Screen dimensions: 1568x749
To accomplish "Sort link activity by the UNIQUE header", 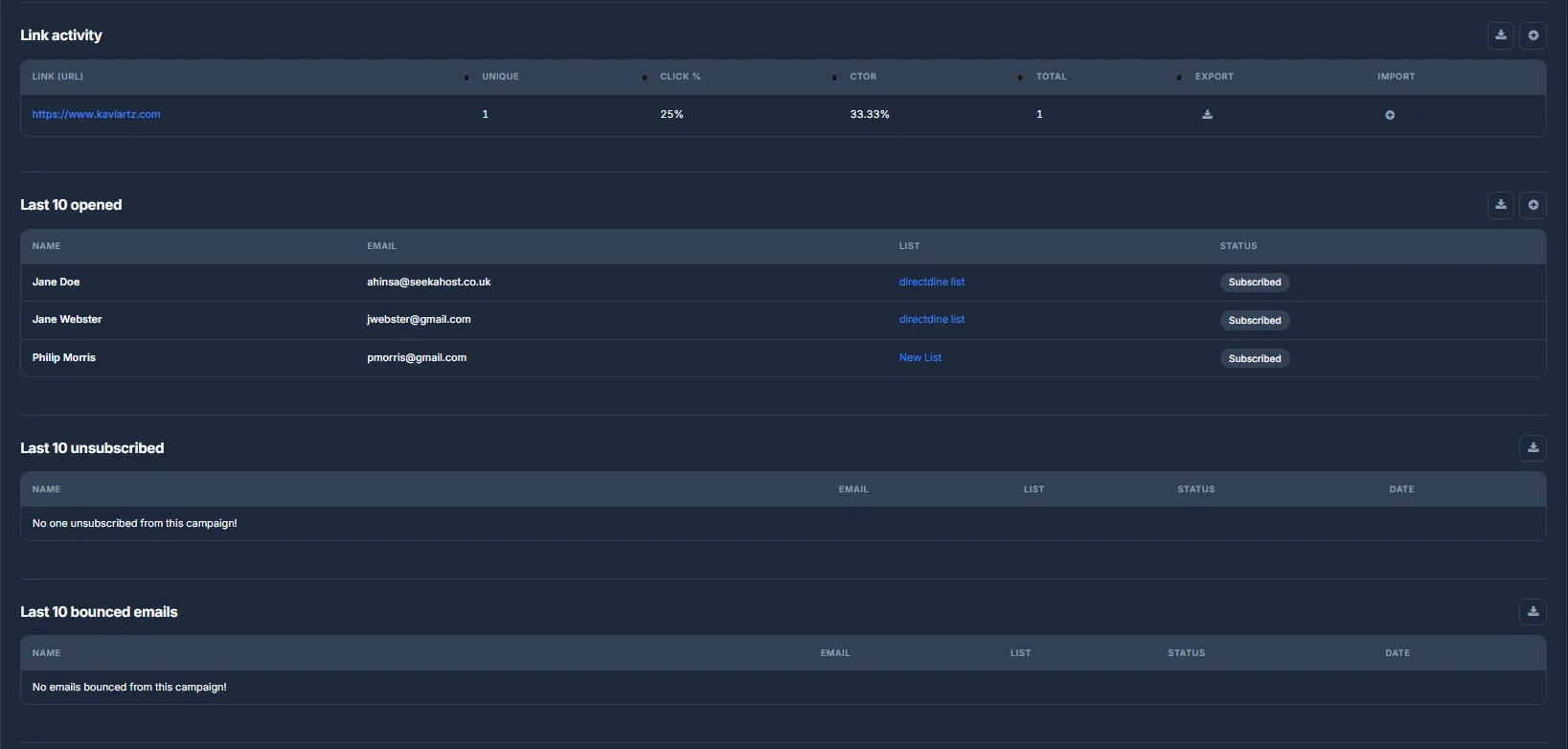I will tap(500, 77).
